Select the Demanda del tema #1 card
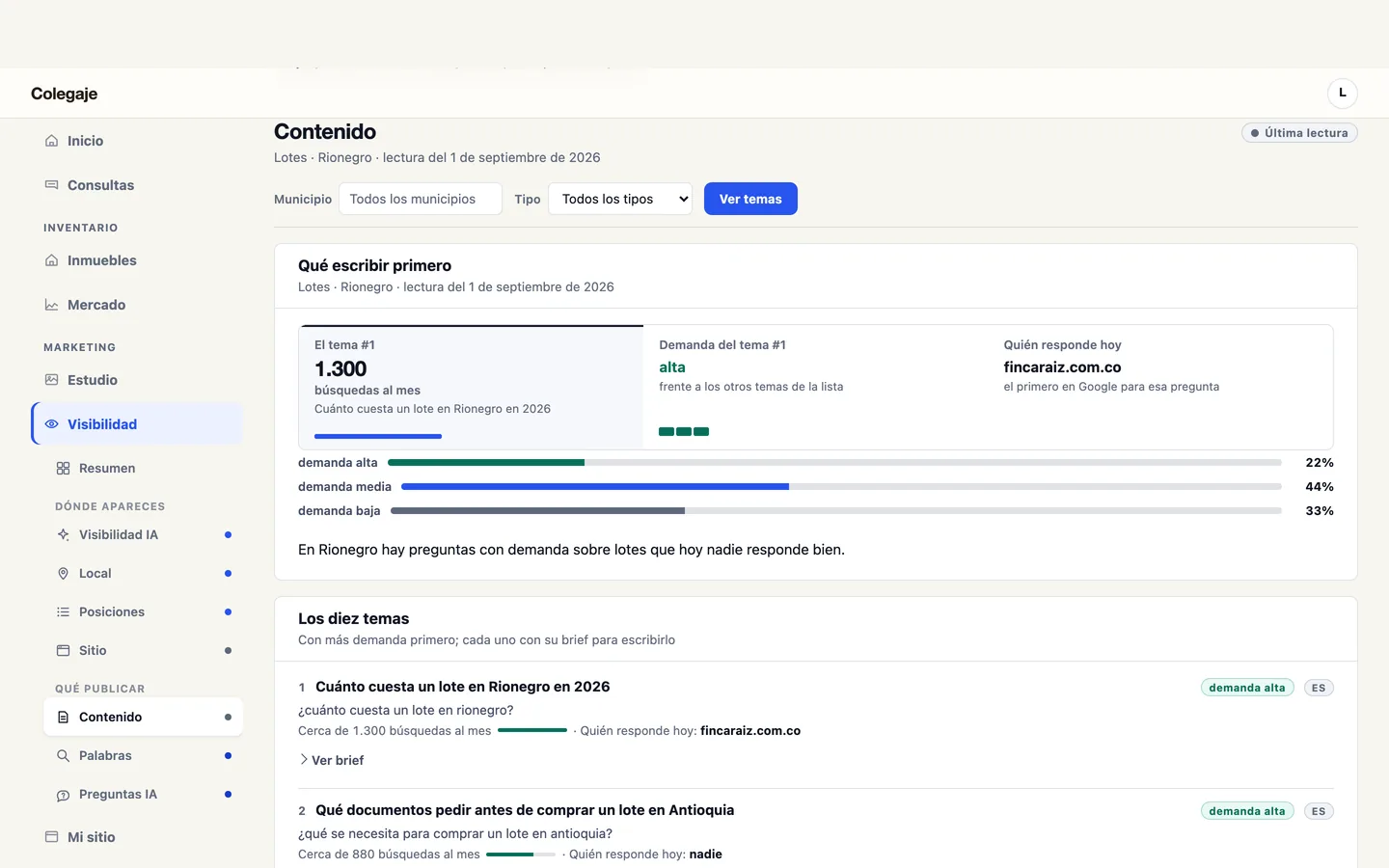The height and width of the screenshot is (868, 1389). pos(815,387)
